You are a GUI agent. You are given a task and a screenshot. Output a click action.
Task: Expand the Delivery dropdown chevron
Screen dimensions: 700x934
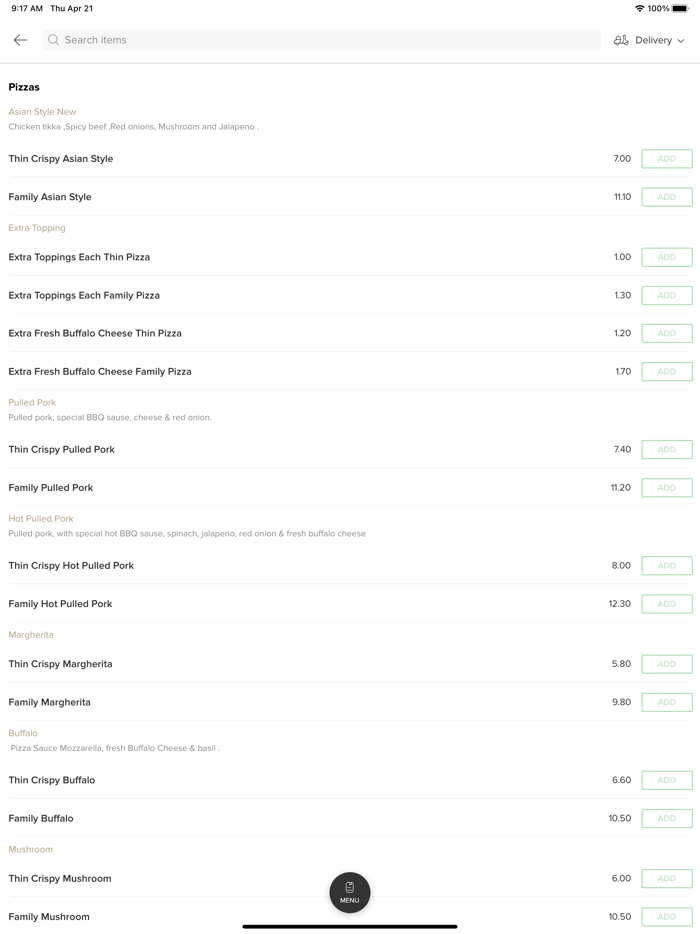681,41
